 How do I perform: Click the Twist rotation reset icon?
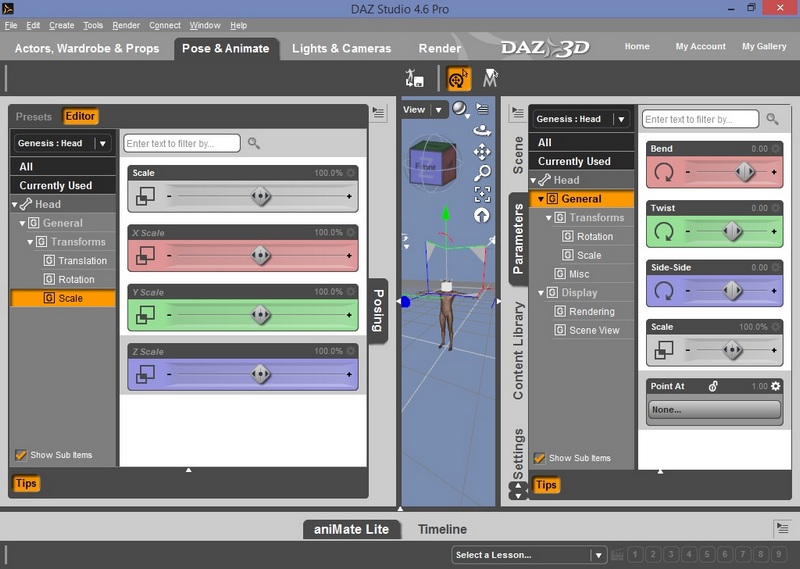pyautogui.click(x=664, y=232)
